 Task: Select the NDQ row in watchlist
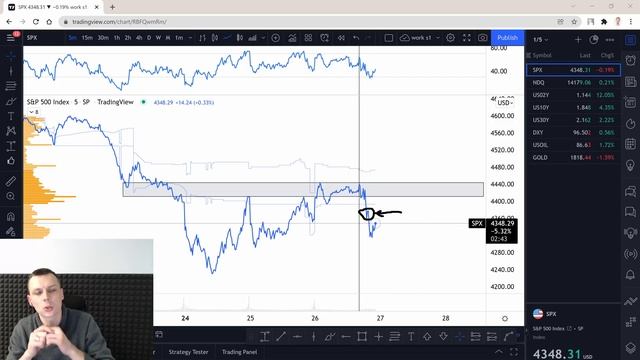(573, 82)
